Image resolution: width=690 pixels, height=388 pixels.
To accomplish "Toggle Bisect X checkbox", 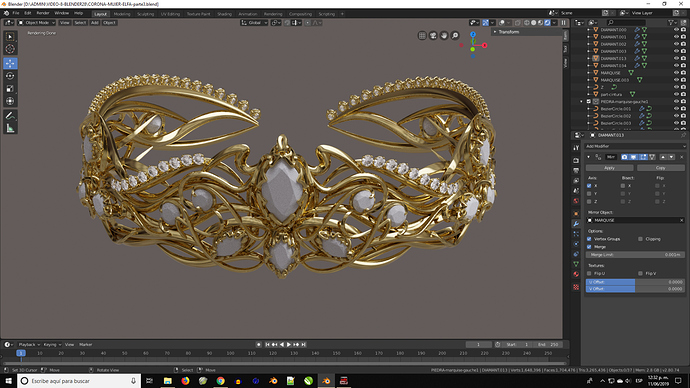I will pyautogui.click(x=623, y=186).
